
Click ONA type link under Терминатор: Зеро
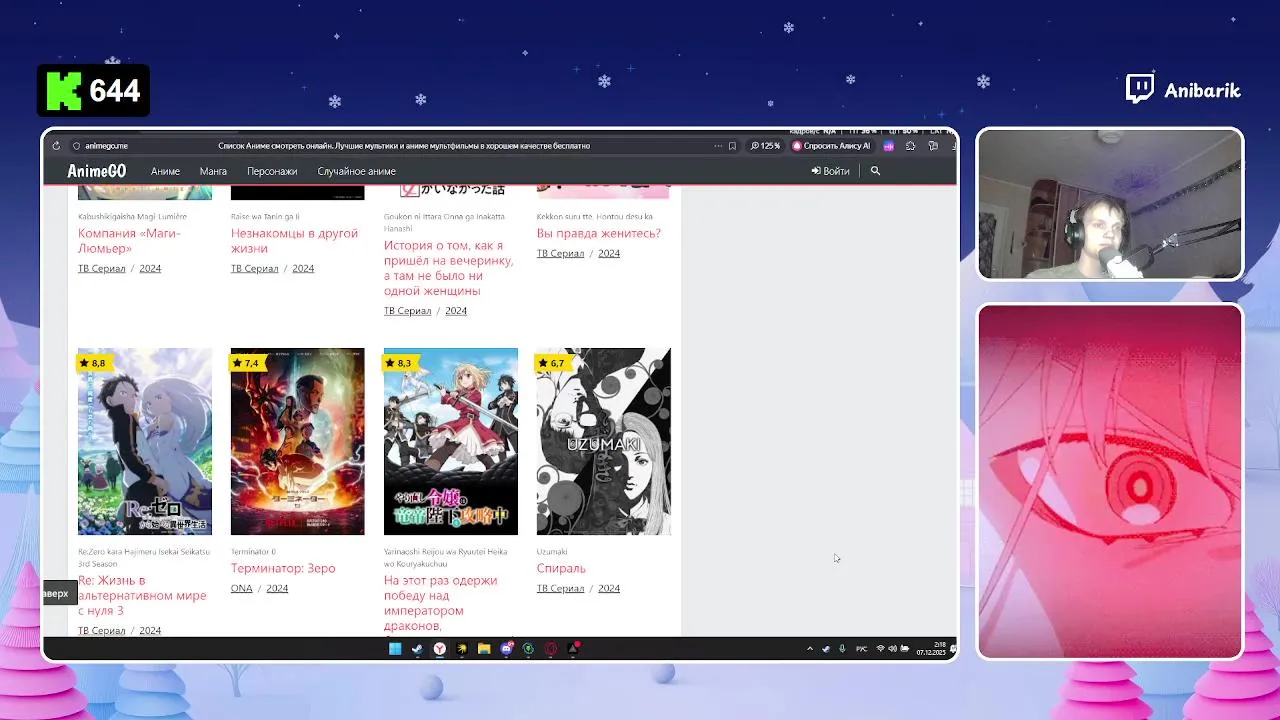[242, 588]
